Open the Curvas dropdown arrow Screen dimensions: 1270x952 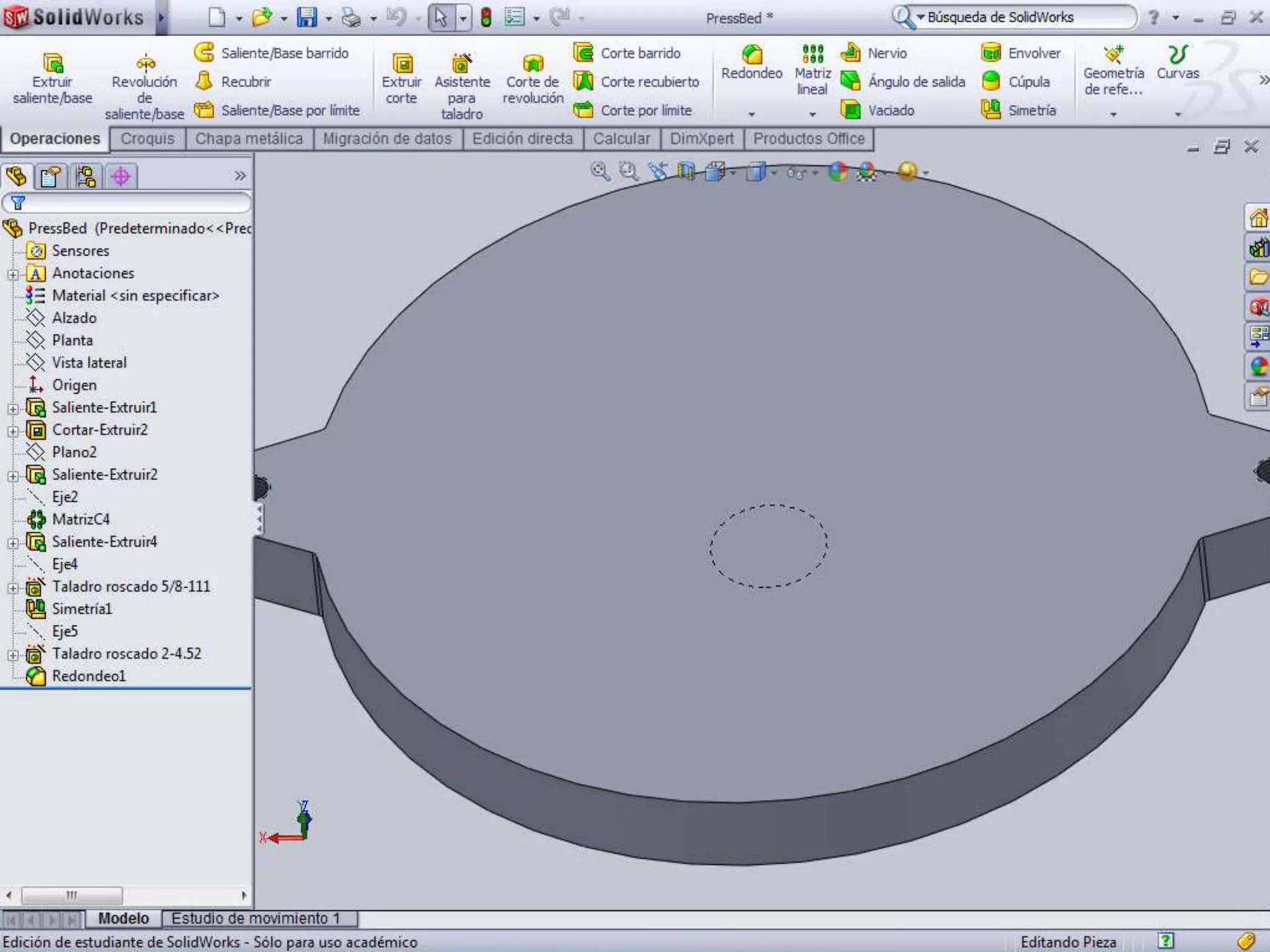pos(1178,114)
